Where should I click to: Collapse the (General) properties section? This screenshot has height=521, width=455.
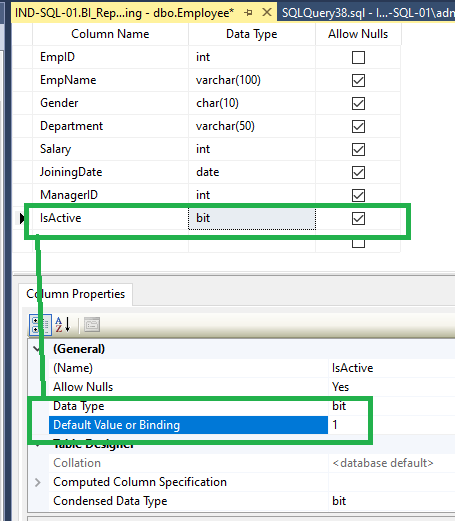tap(37, 349)
